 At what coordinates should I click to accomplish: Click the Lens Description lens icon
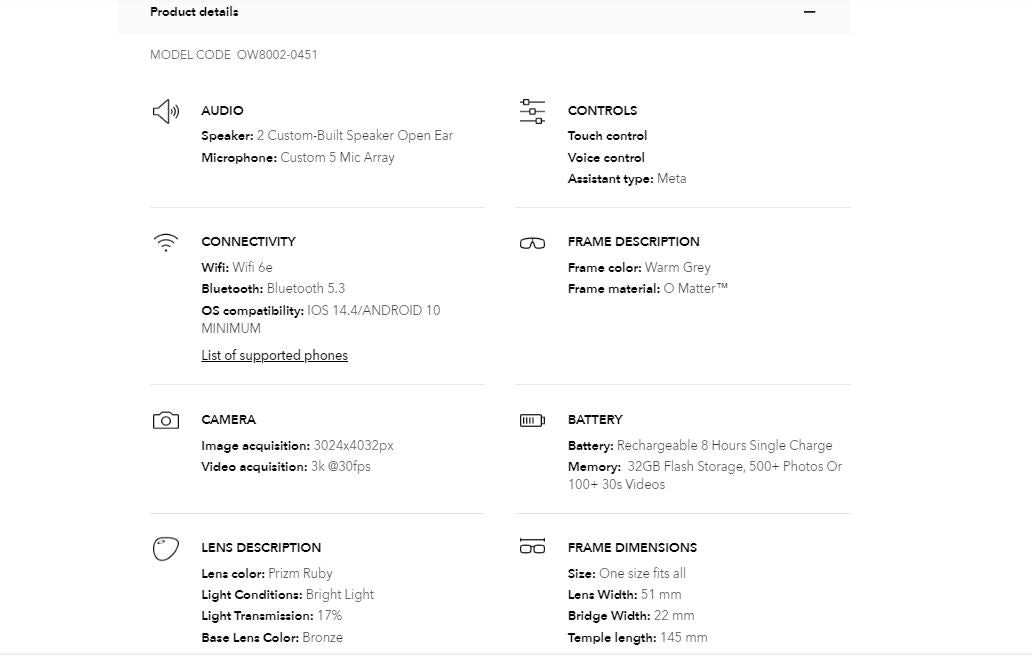pos(166,548)
